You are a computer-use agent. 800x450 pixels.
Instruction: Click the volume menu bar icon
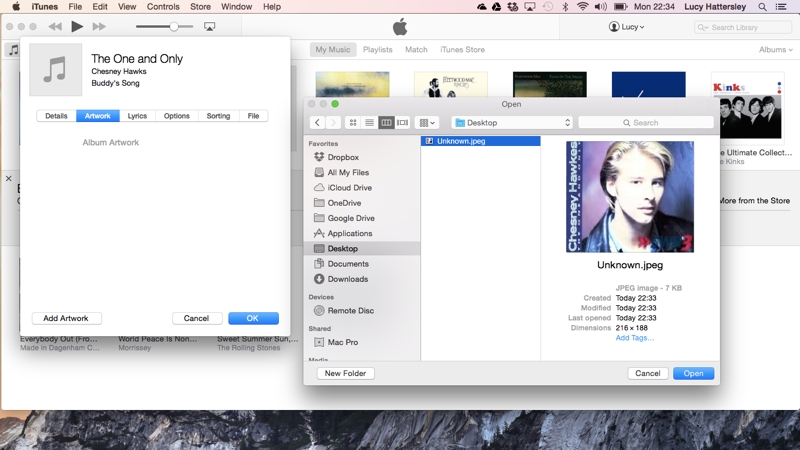coord(601,7)
